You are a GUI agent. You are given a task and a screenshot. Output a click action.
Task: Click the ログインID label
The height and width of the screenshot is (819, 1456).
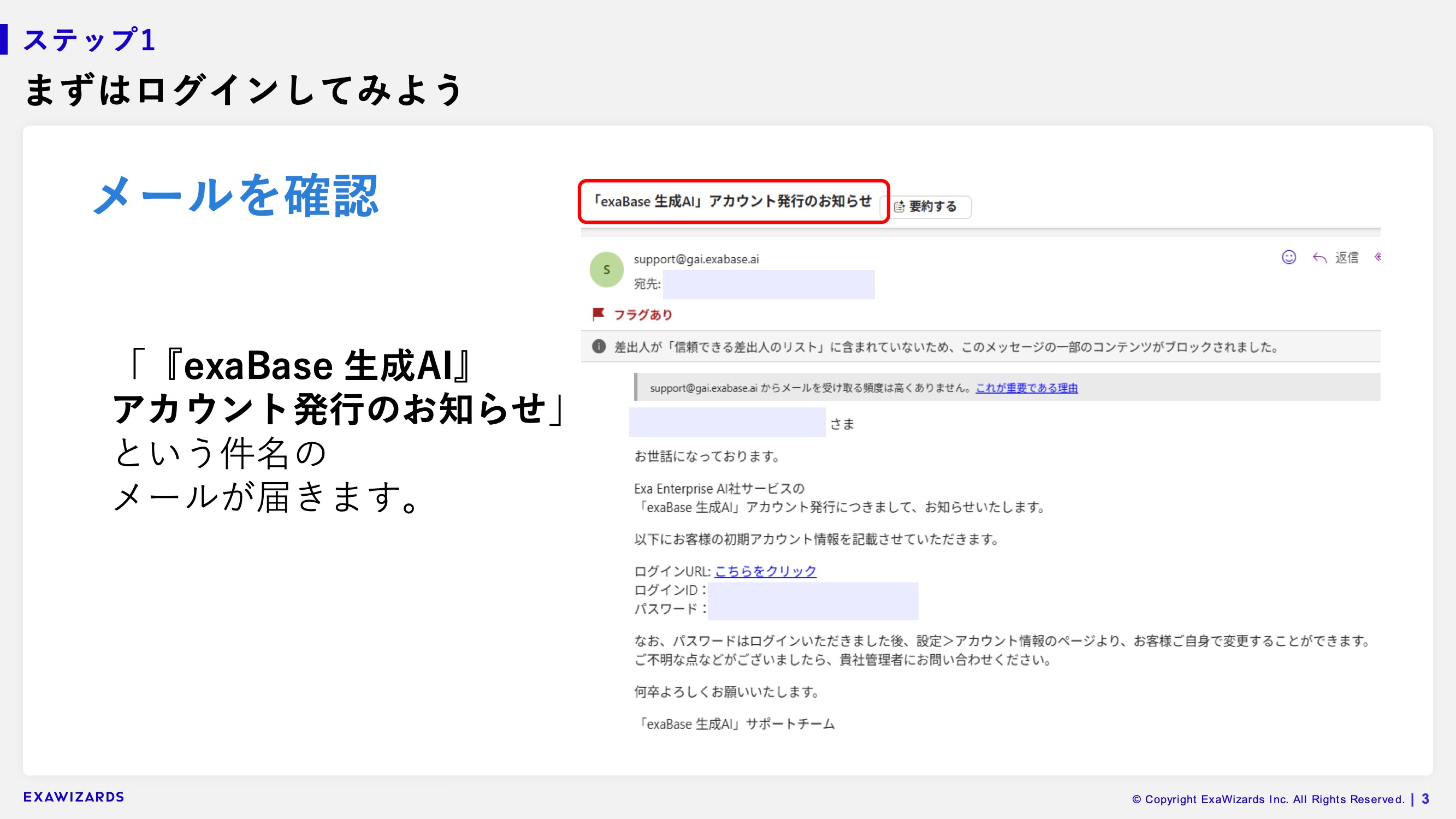click(670, 590)
